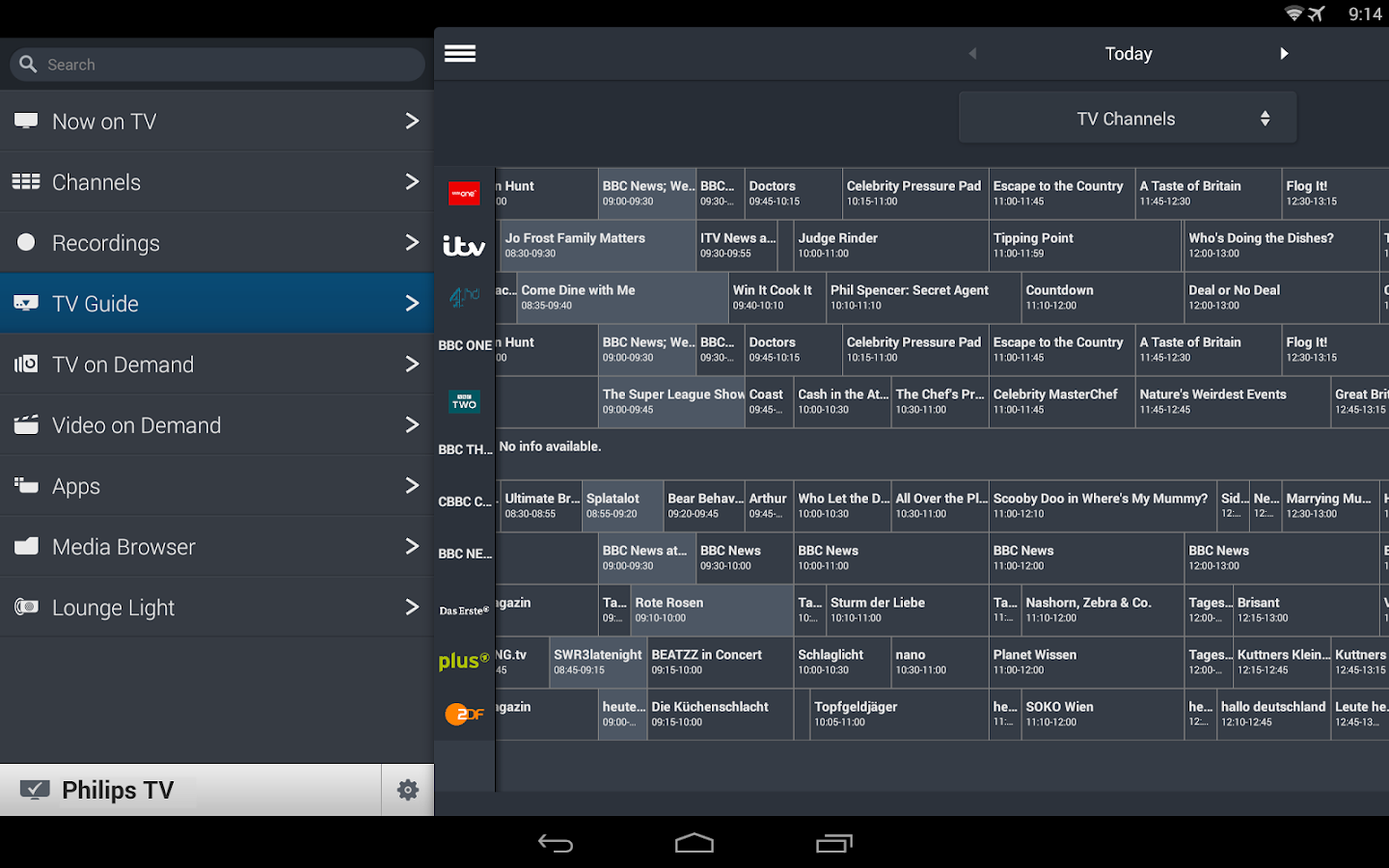This screenshot has height=868, width=1389.
Task: Expand Apps chevron
Action: (x=412, y=485)
